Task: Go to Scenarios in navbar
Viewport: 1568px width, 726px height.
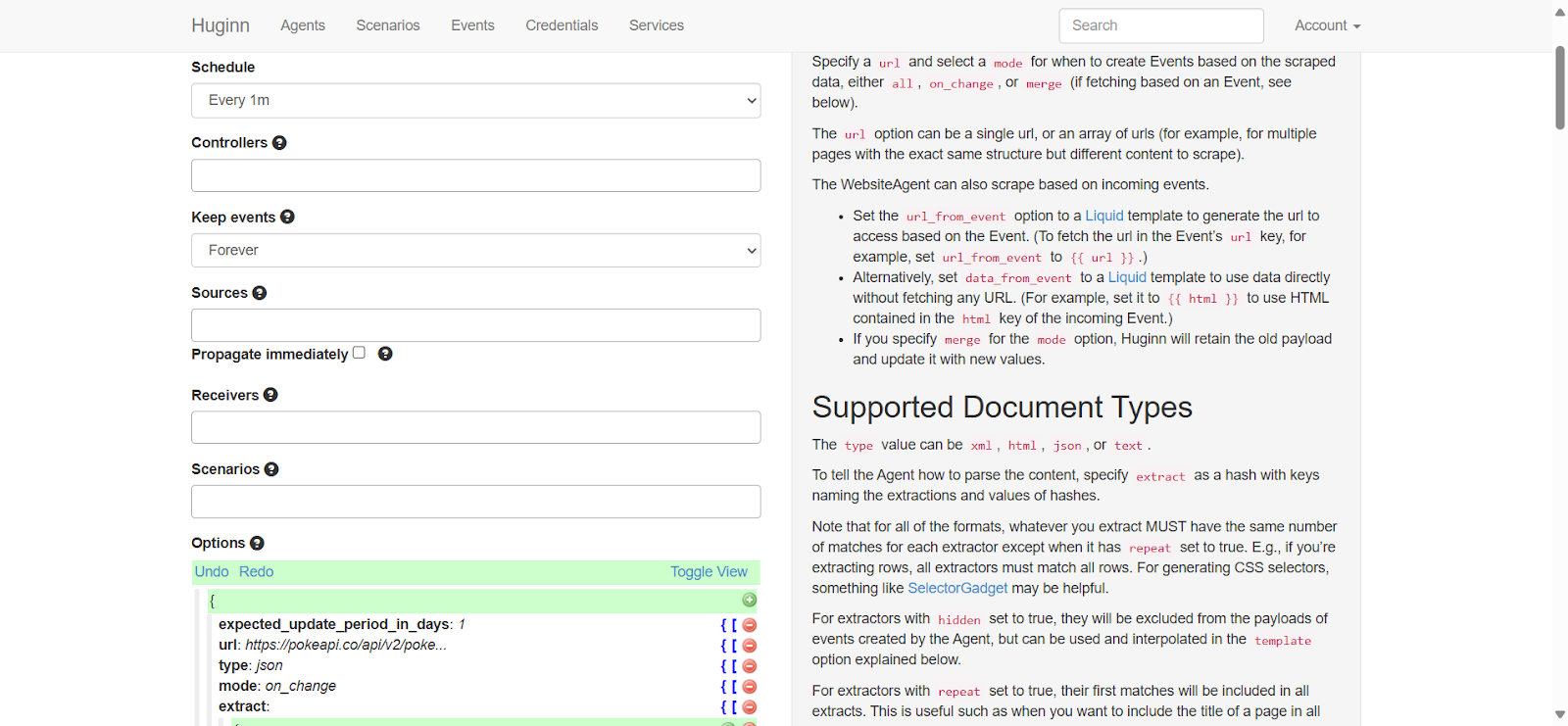Action: click(388, 25)
